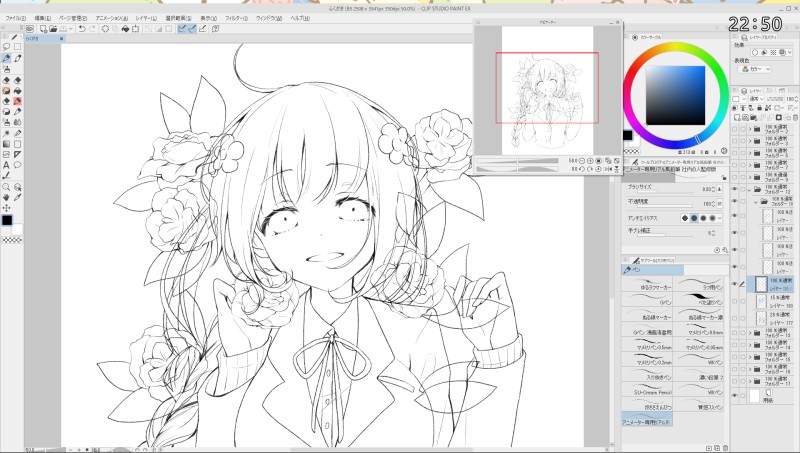The width and height of the screenshot is (800, 453).
Task: Select the Move layer tool
Action: coord(7,208)
